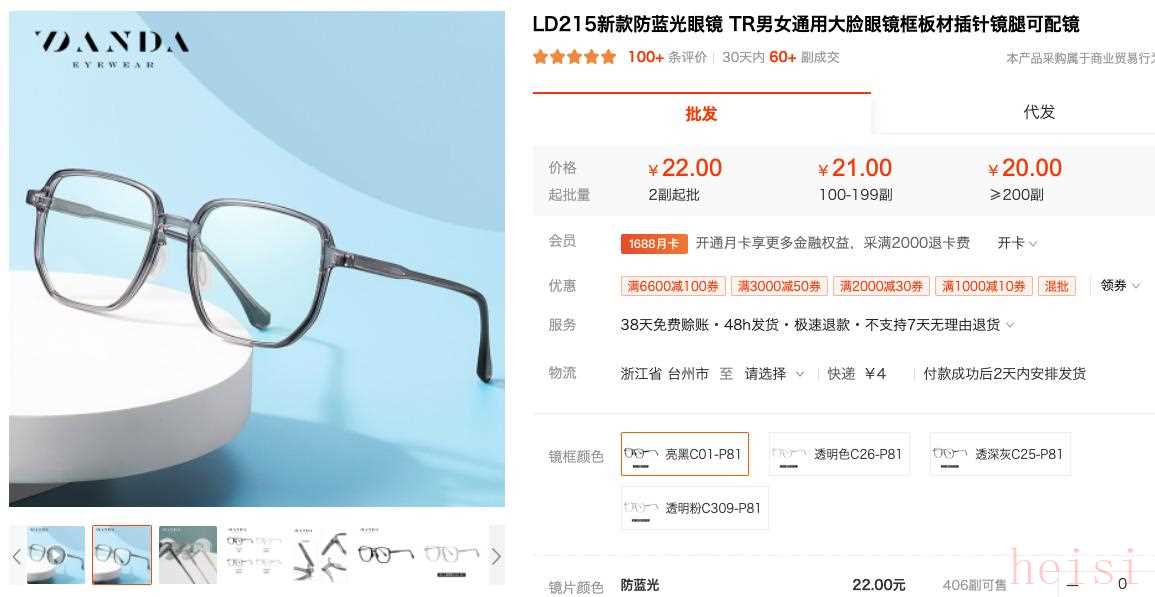
Task: Play the product video thumbnail
Action: pos(56,555)
